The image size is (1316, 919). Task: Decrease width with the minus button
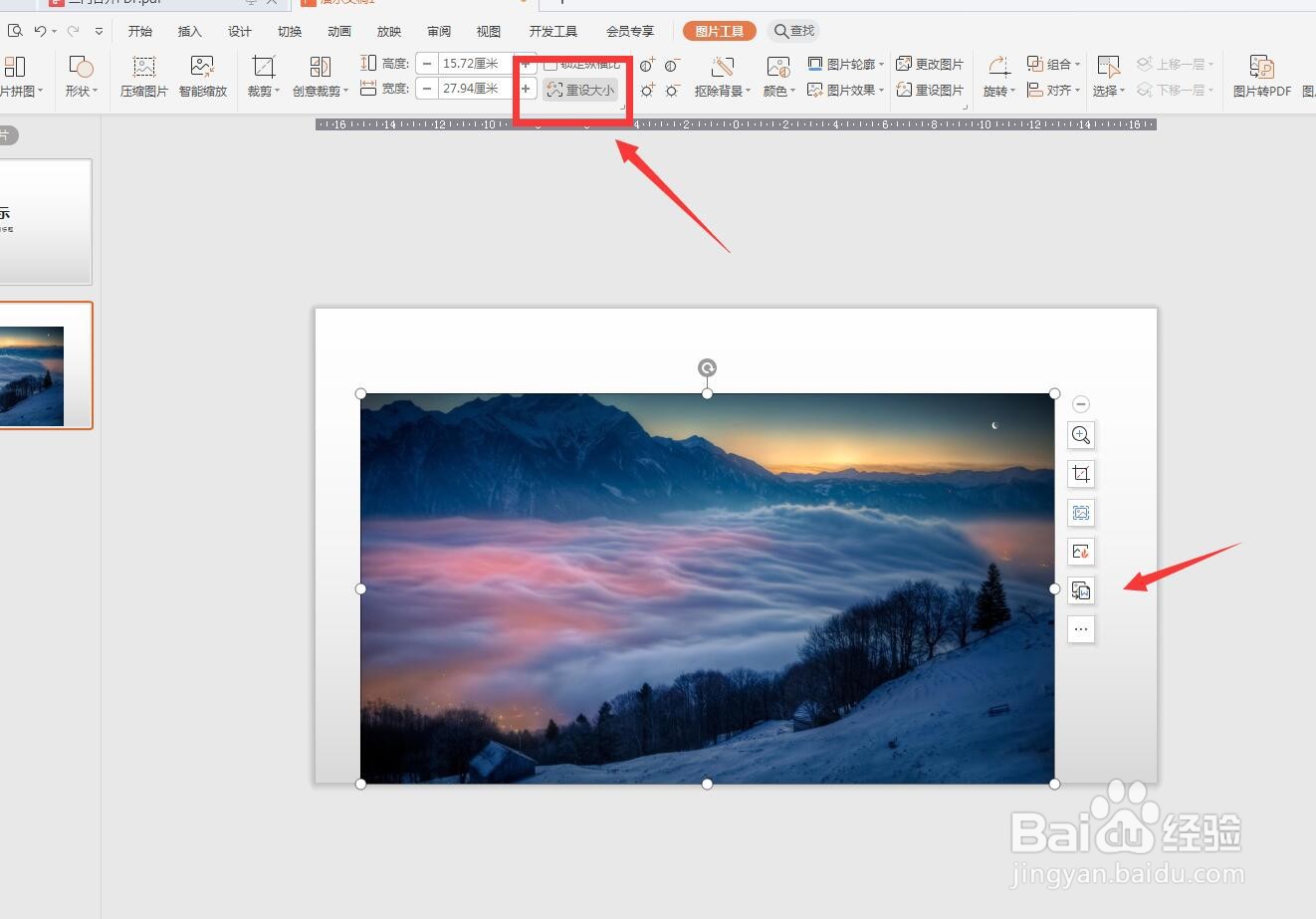pos(427,89)
